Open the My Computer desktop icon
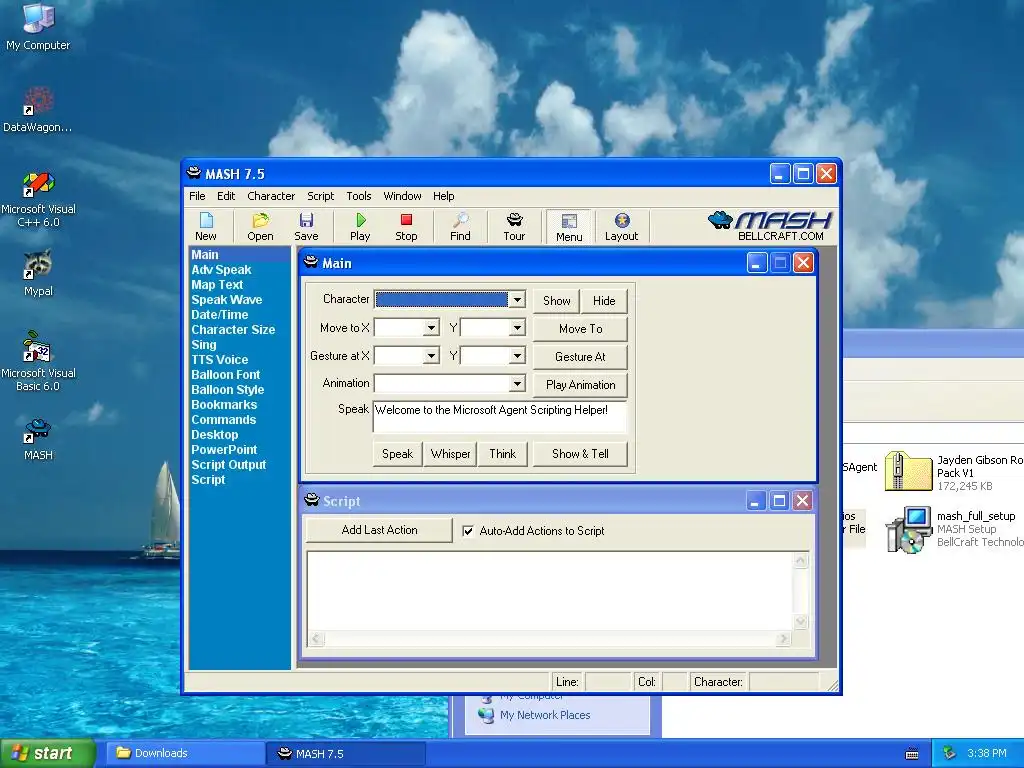The image size is (1024, 768). click(x=38, y=26)
